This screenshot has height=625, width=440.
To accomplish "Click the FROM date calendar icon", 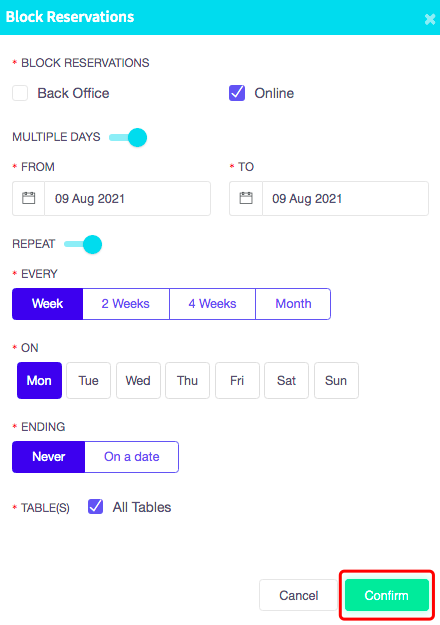I will (x=28, y=198).
